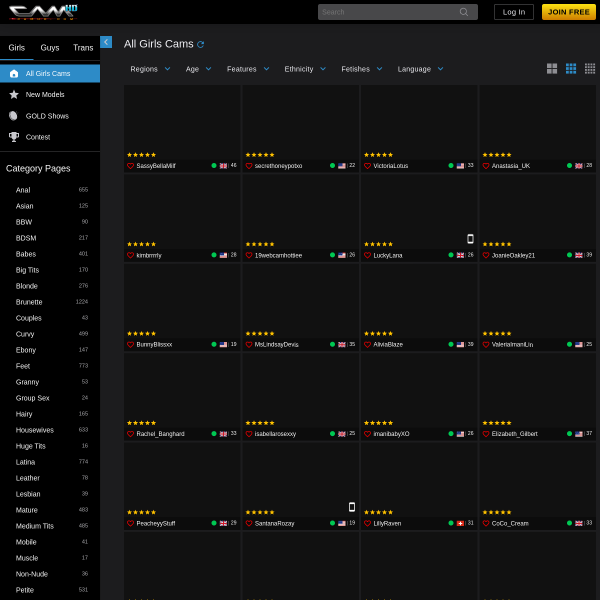The width and height of the screenshot is (600, 600).
Task: Select the Trans tab
Action: coord(83,48)
